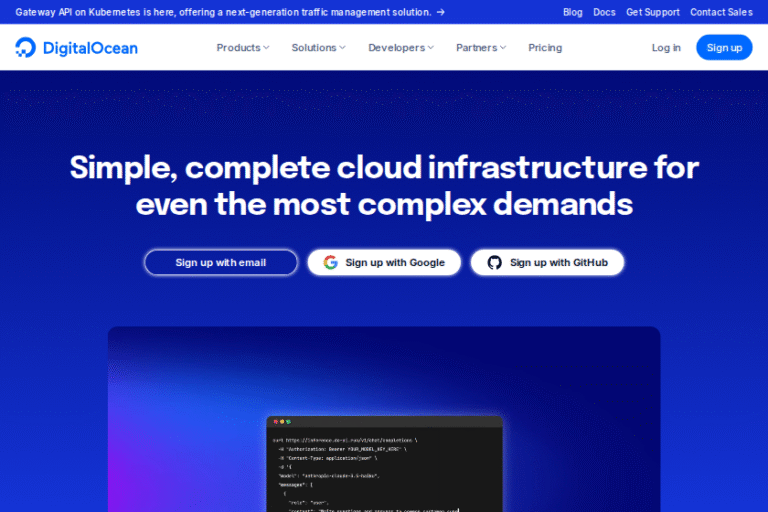Screen dimensions: 768x512
Task: Go to the Pricing page
Action: 545,48
